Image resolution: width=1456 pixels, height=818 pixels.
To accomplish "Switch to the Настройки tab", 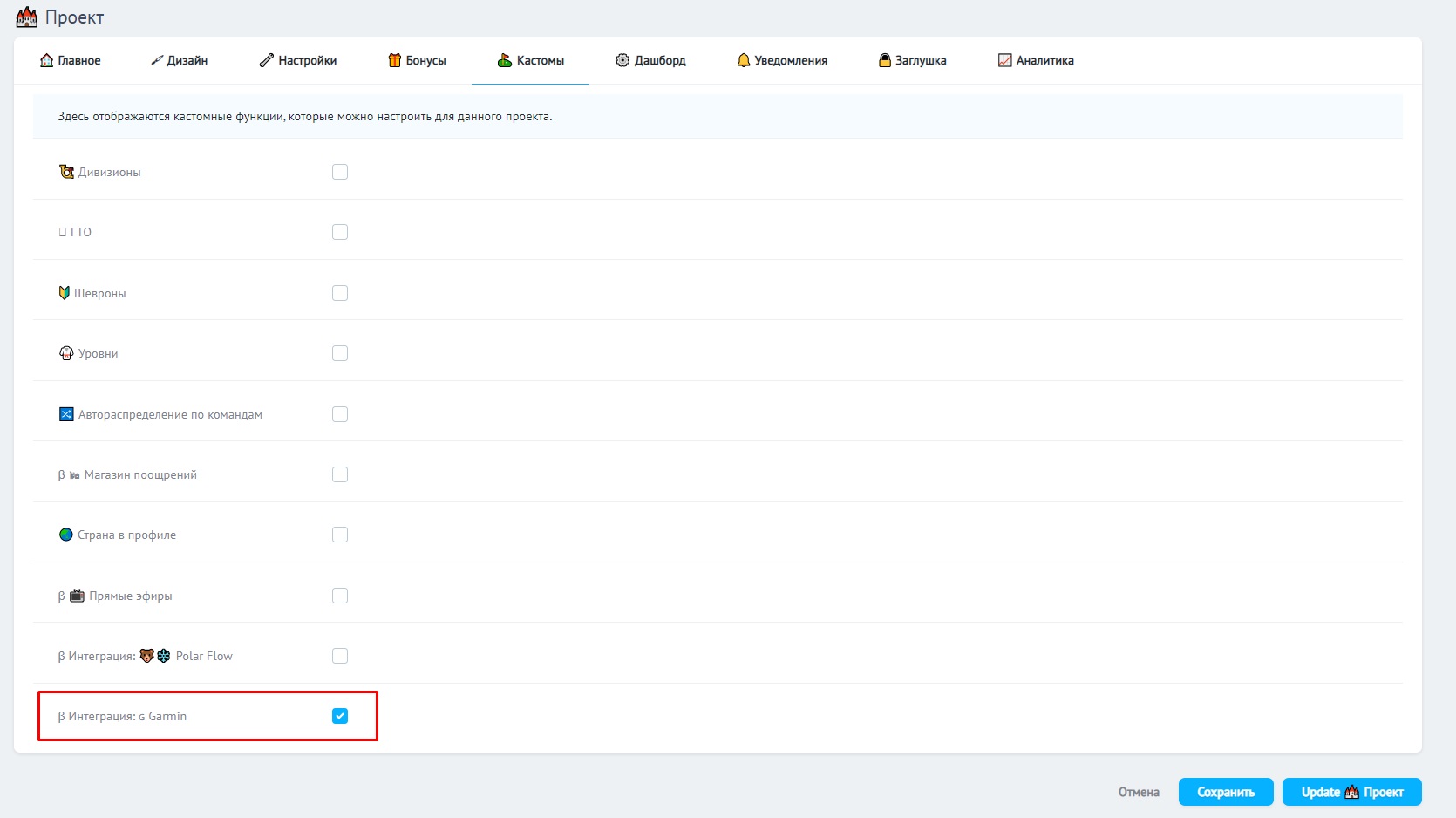I will 298,60.
